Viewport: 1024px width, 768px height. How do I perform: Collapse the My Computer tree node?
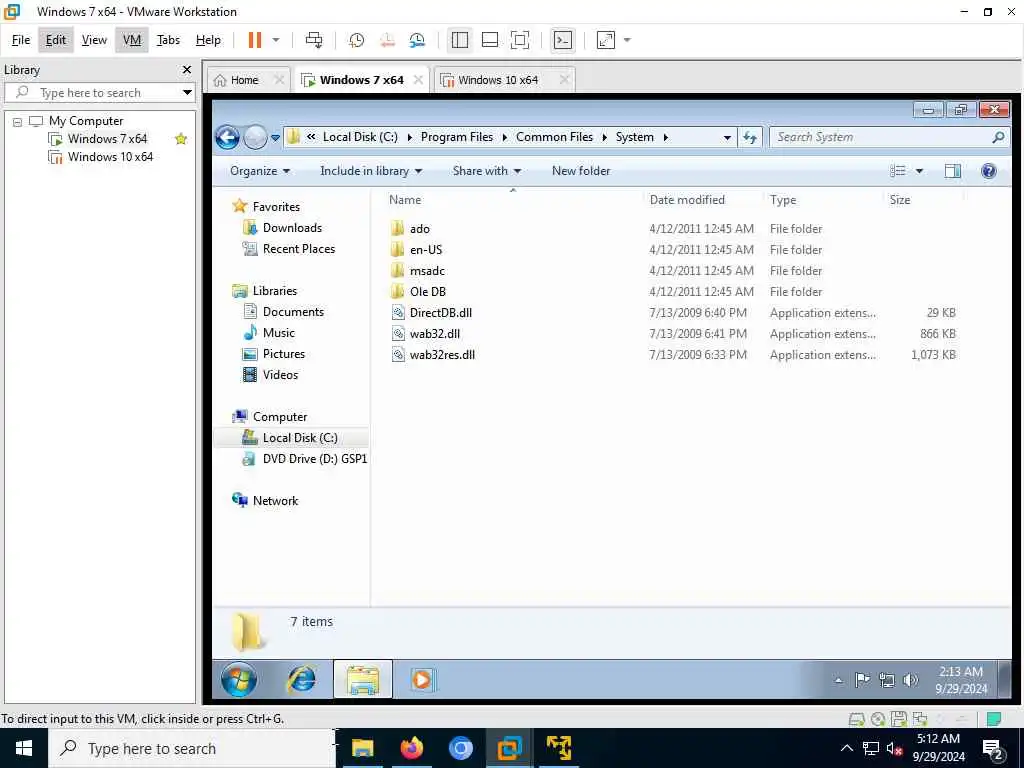pyautogui.click(x=18, y=121)
